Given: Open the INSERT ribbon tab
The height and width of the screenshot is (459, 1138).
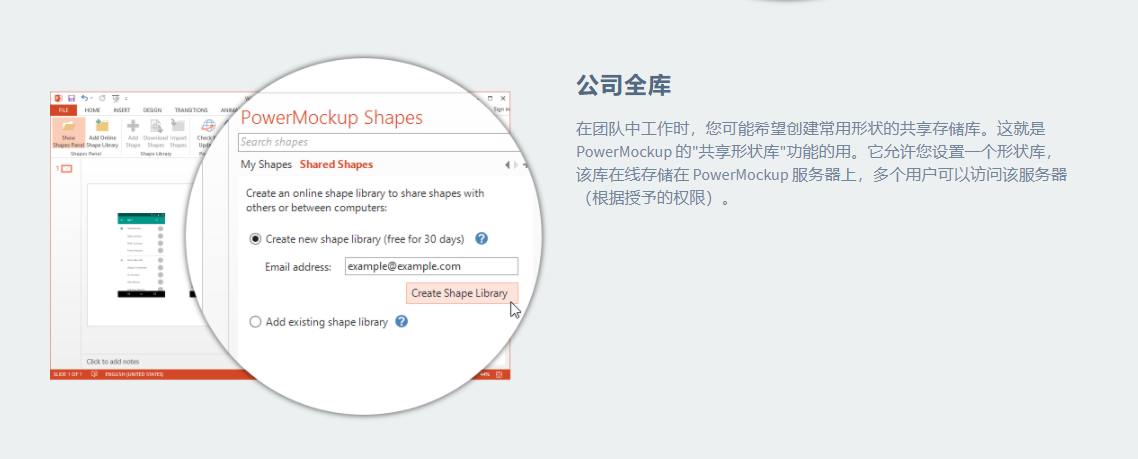Looking at the screenshot, I should pos(121,110).
